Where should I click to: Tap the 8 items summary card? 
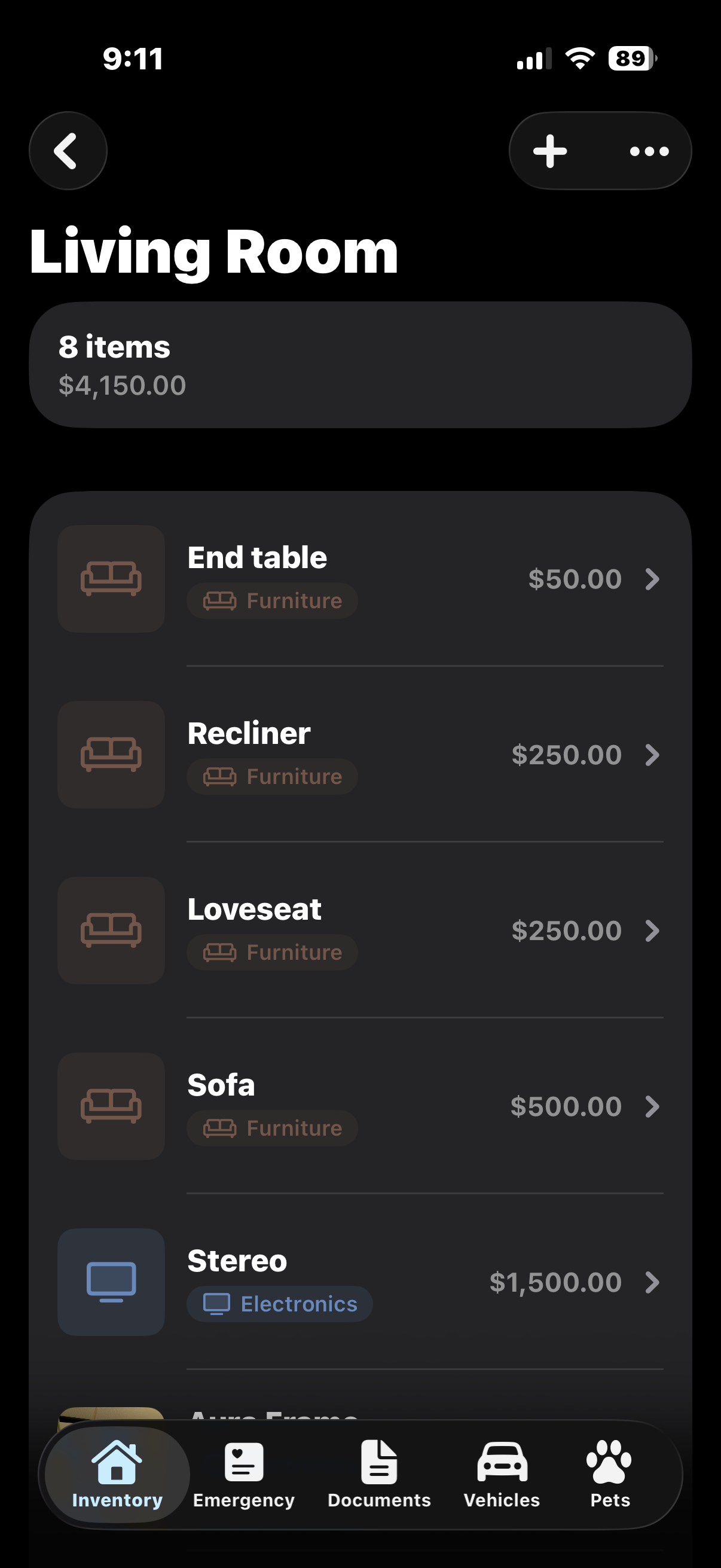360,365
